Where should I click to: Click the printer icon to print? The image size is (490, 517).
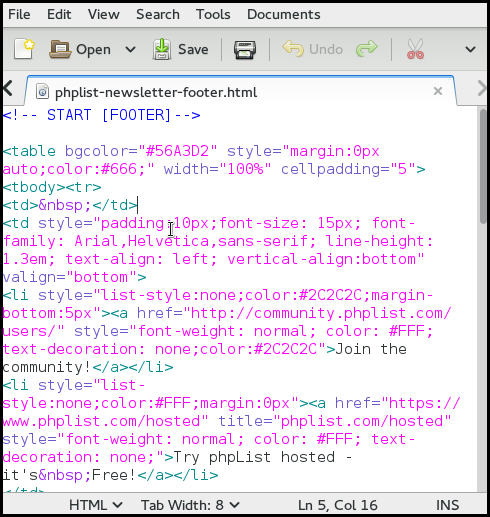(245, 50)
